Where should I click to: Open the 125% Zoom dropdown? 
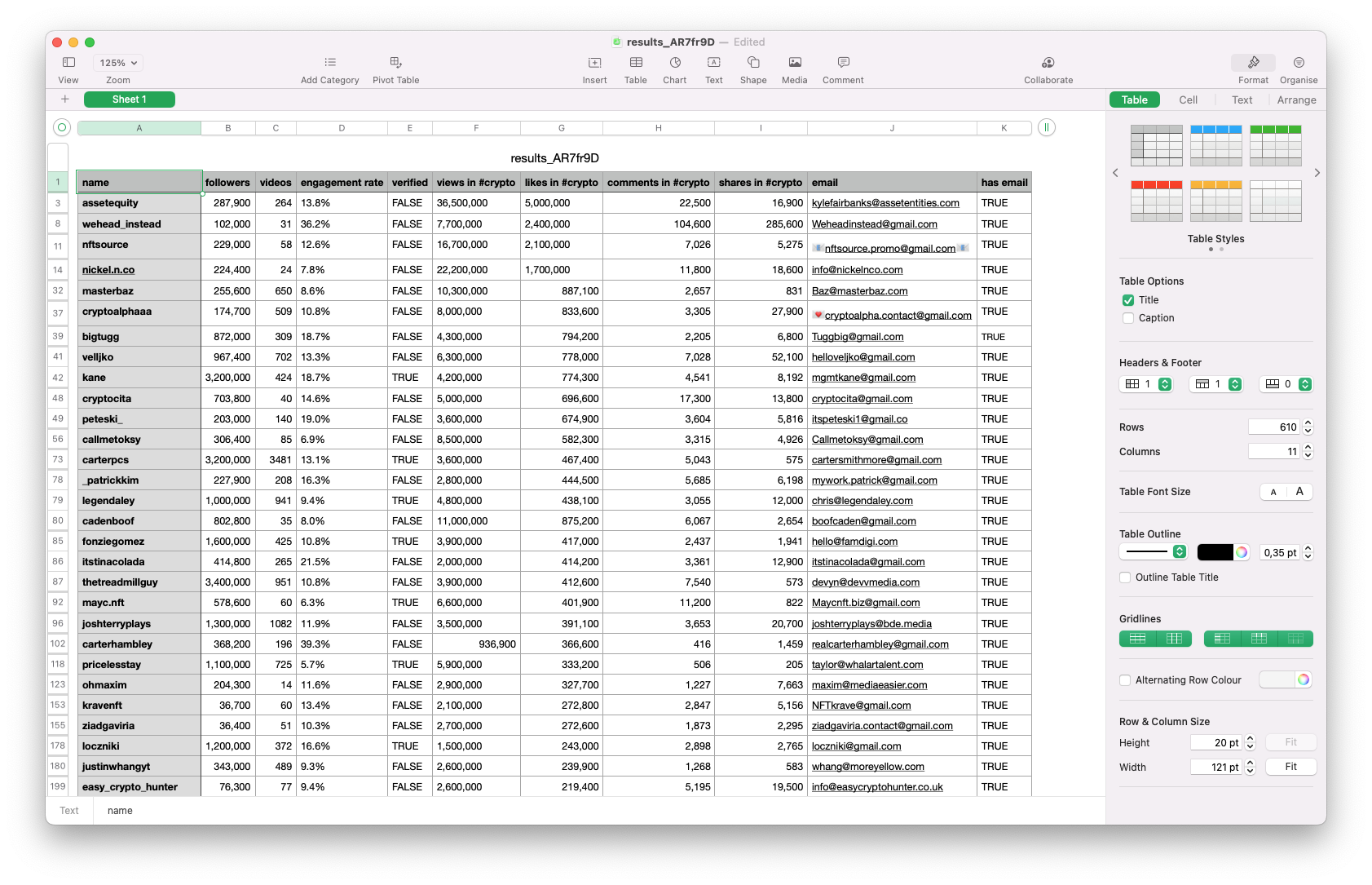click(x=118, y=63)
